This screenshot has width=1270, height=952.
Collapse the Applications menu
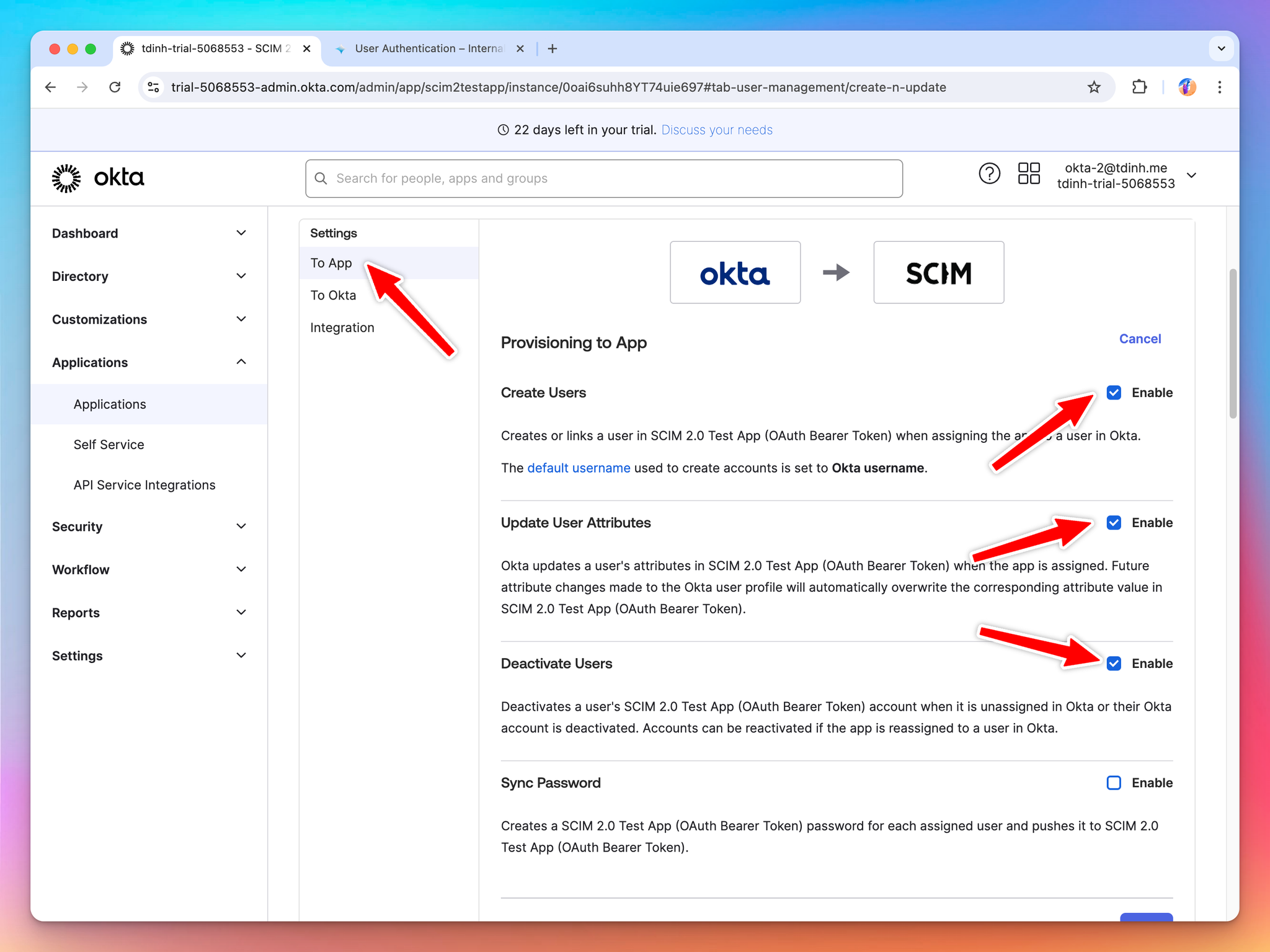(x=149, y=362)
